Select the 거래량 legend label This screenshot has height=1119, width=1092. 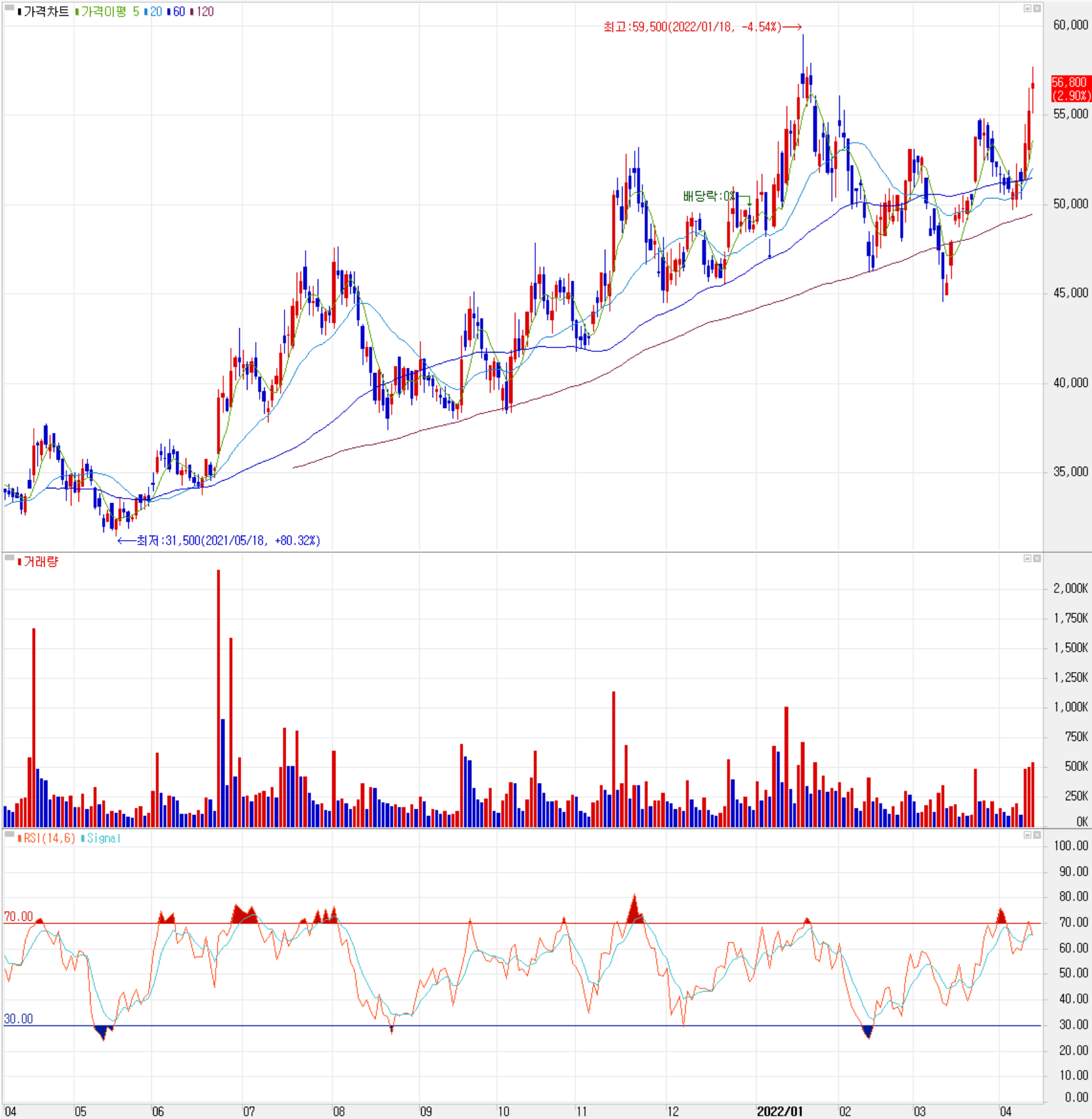click(41, 562)
